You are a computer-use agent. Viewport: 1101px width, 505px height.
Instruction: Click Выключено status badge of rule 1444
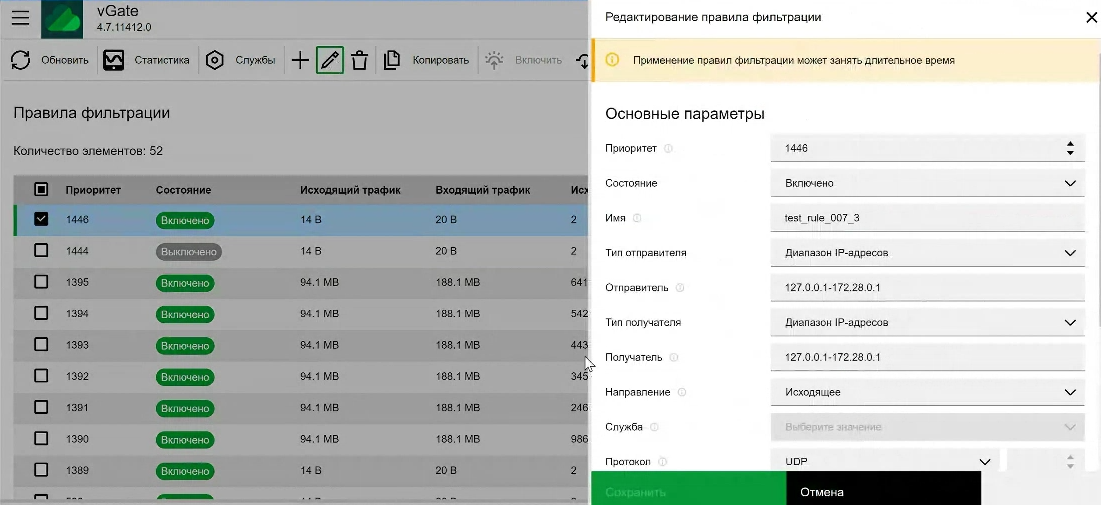point(189,251)
